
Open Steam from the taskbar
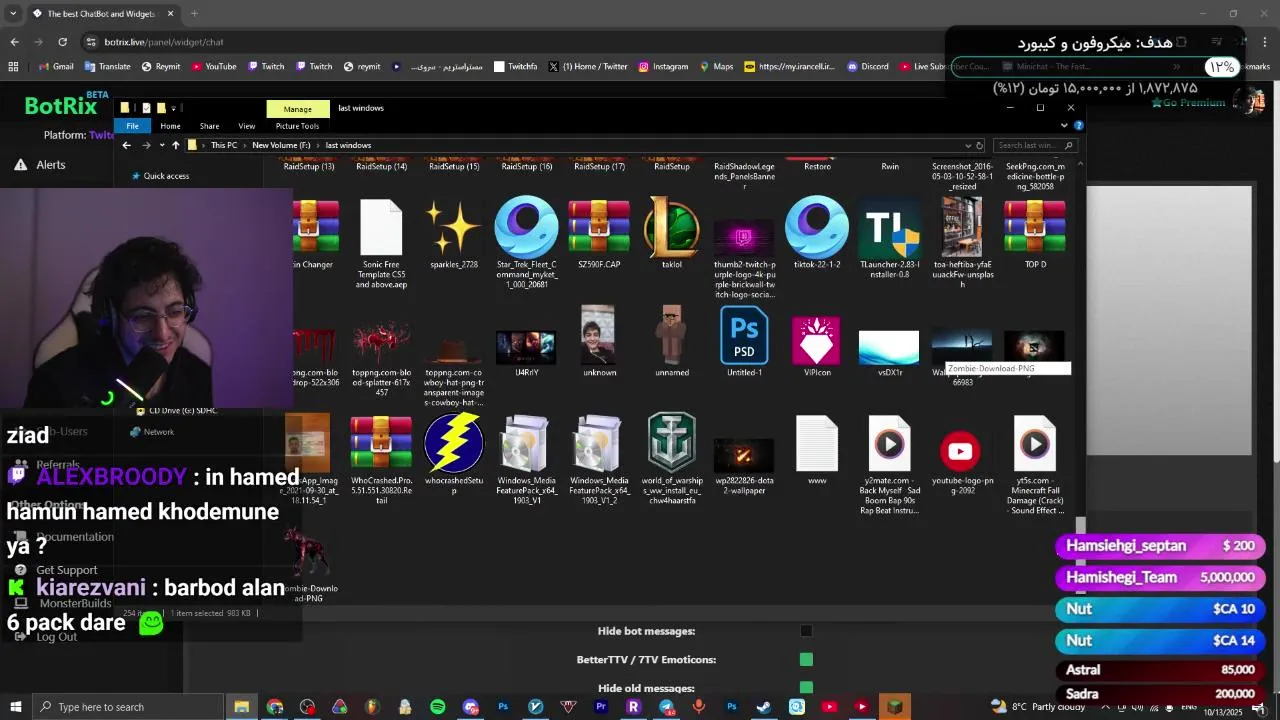coord(764,707)
